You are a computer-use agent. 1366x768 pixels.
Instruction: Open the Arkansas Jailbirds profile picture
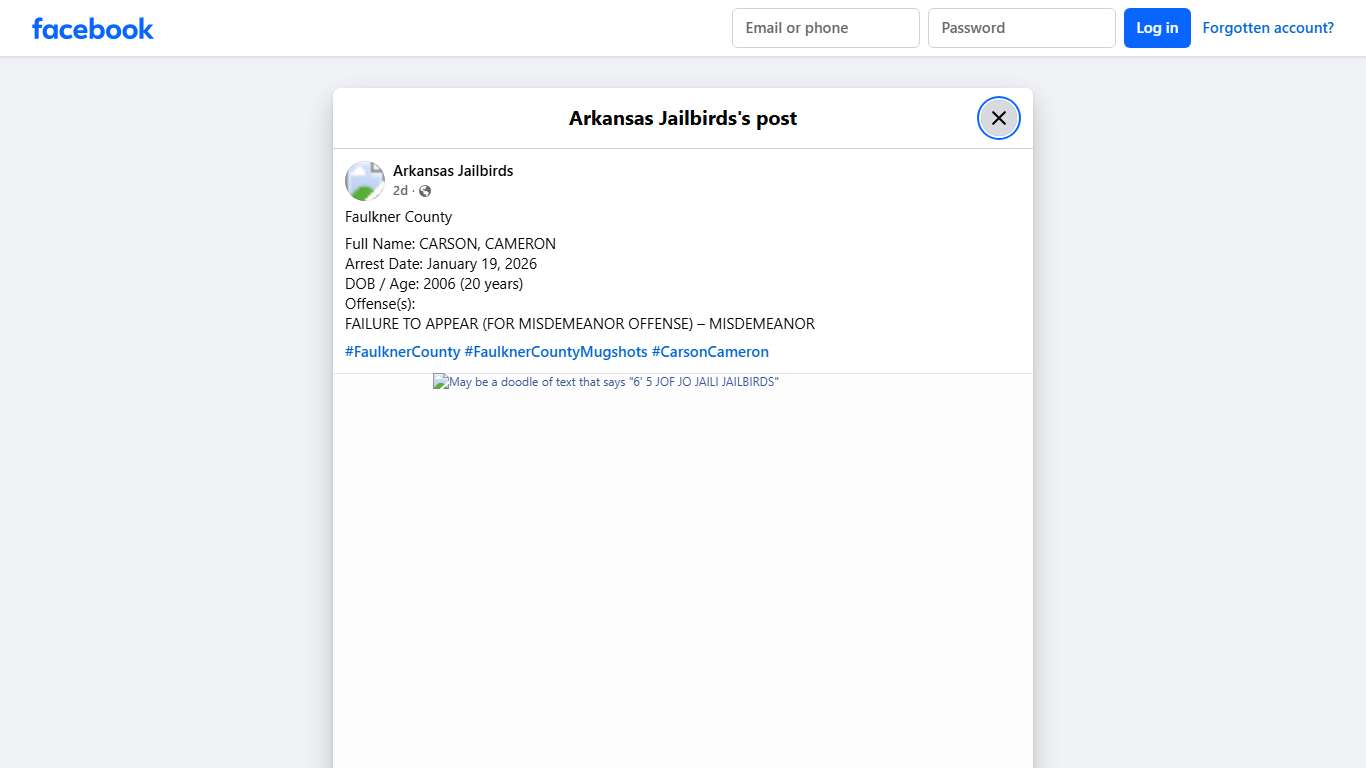pyautogui.click(x=365, y=181)
